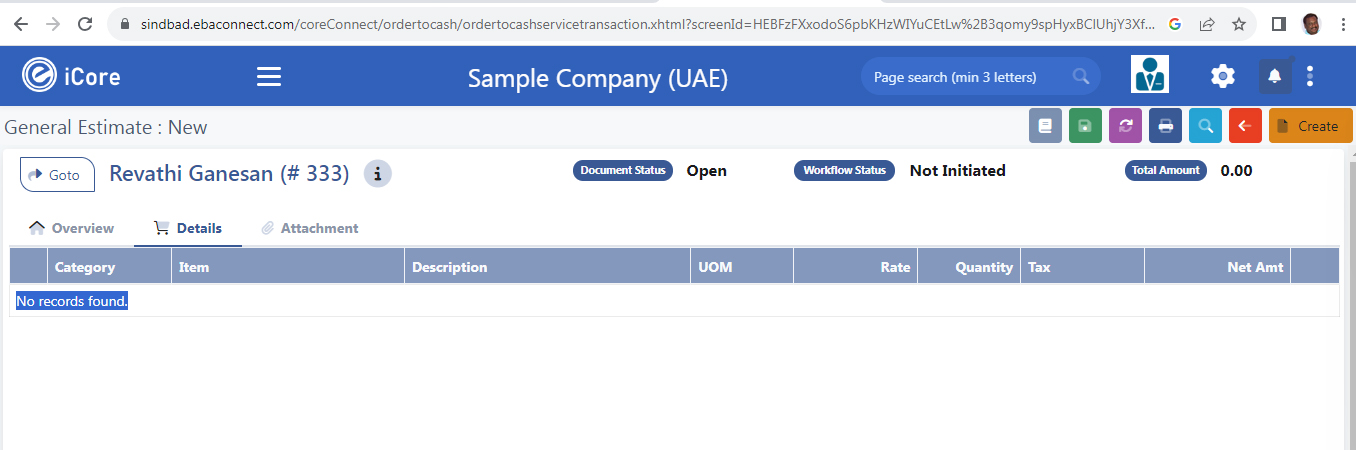Open the notifications bell
The image size is (1356, 450).
(x=1274, y=76)
